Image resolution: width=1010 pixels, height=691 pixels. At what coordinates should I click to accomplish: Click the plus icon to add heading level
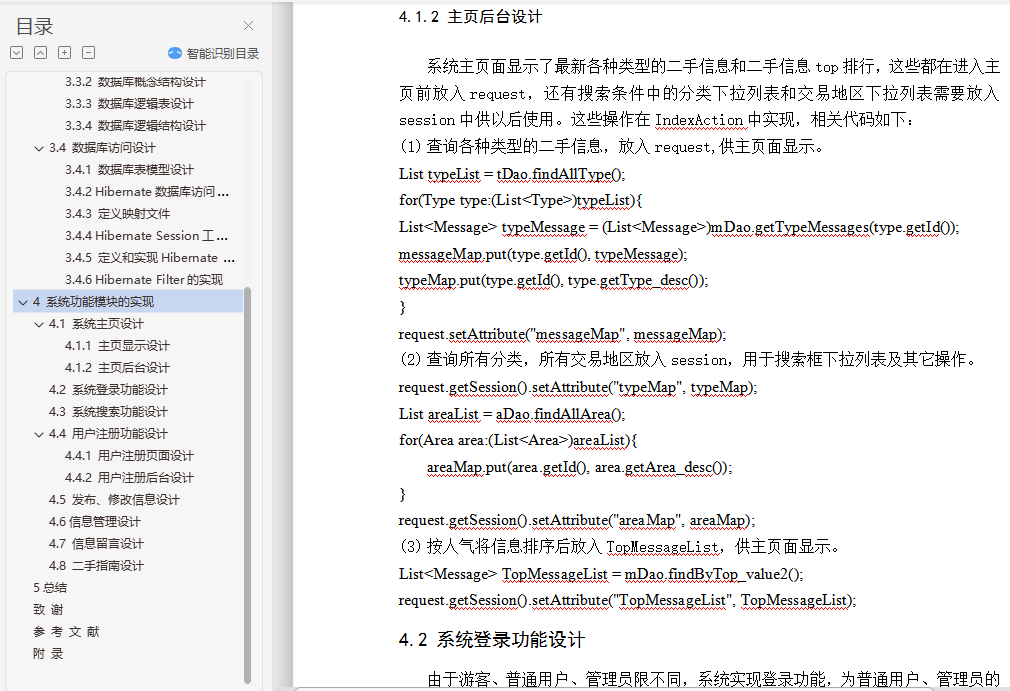tap(64, 53)
